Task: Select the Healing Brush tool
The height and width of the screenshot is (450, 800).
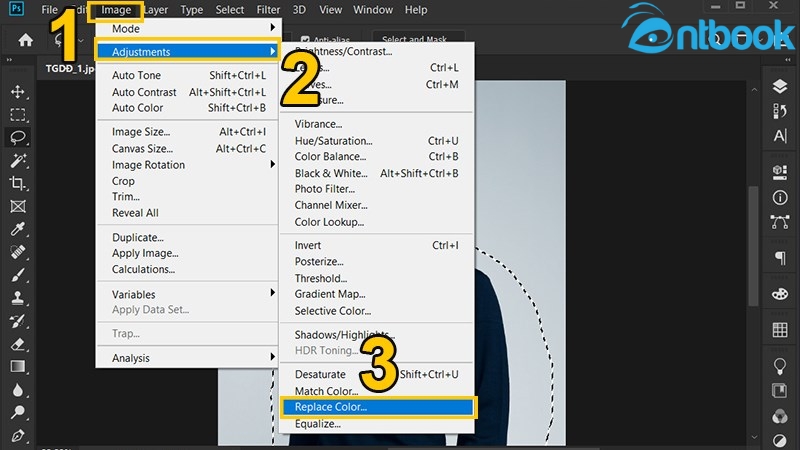Action: click(x=18, y=252)
